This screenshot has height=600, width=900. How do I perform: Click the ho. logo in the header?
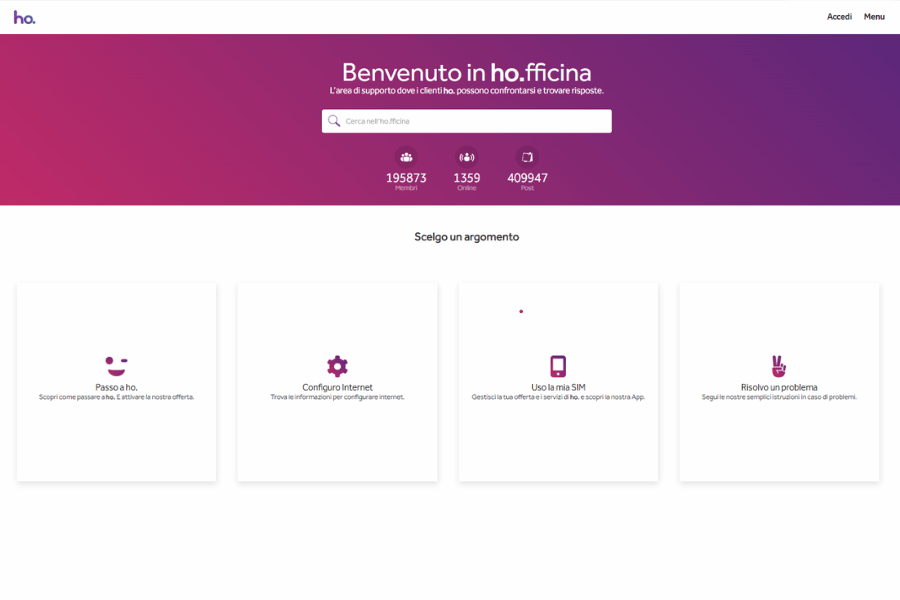coord(25,18)
